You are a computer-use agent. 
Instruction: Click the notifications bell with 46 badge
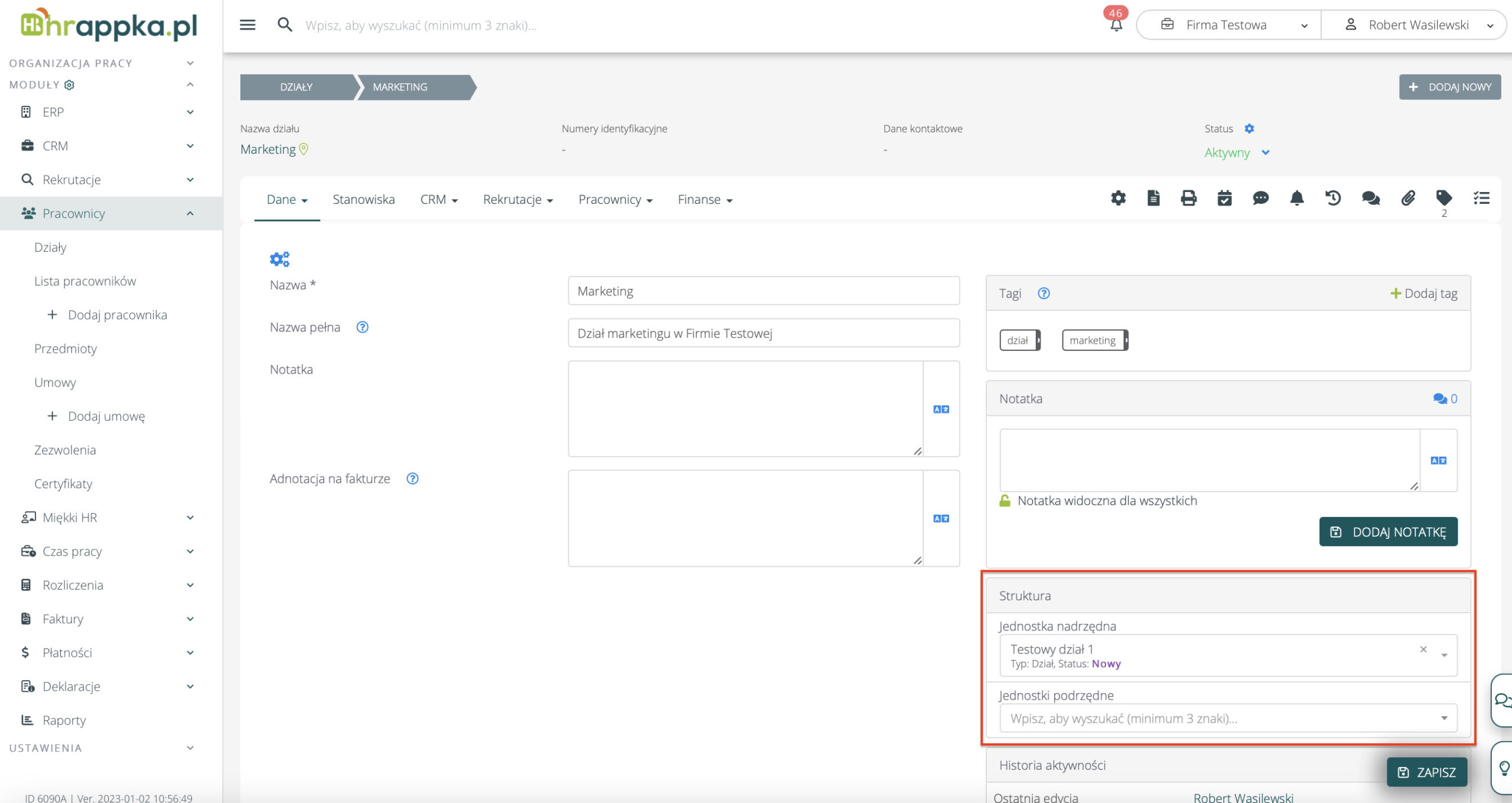pos(1116,25)
